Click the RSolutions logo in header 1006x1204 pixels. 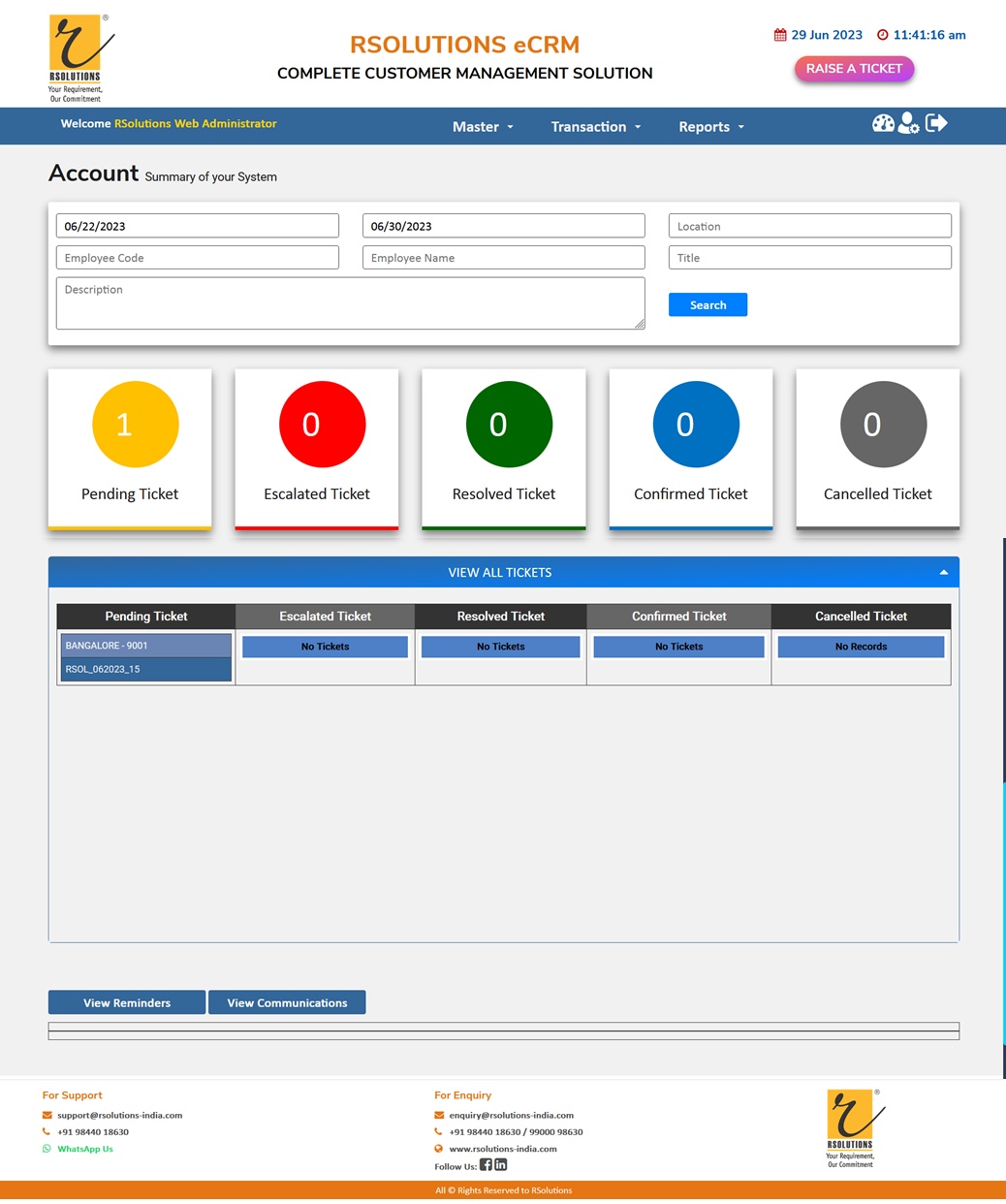79,58
